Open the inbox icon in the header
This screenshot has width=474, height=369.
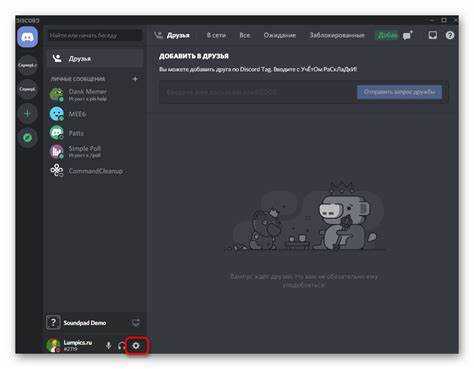click(433, 35)
